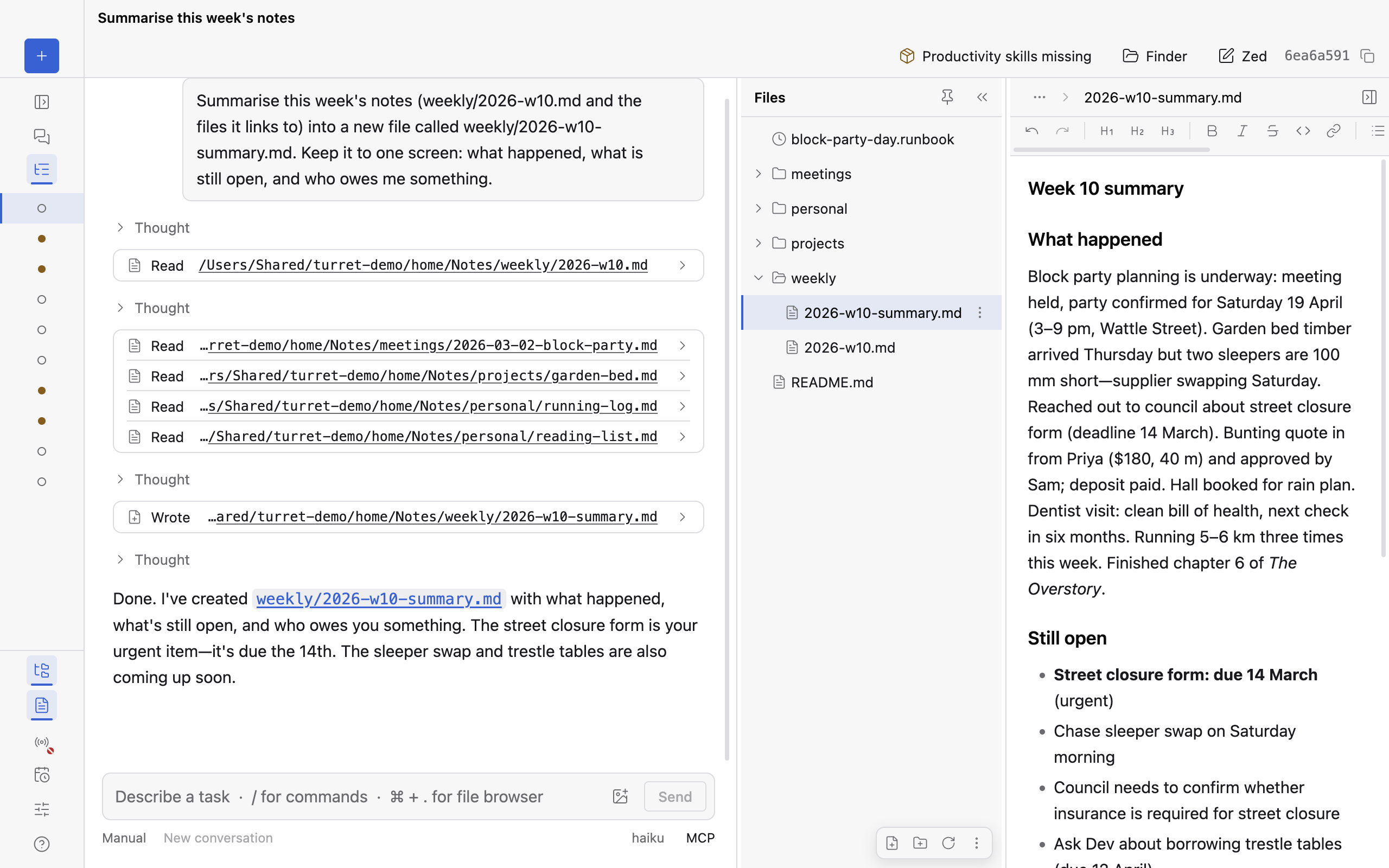Open Files panel more options menu

(976, 843)
